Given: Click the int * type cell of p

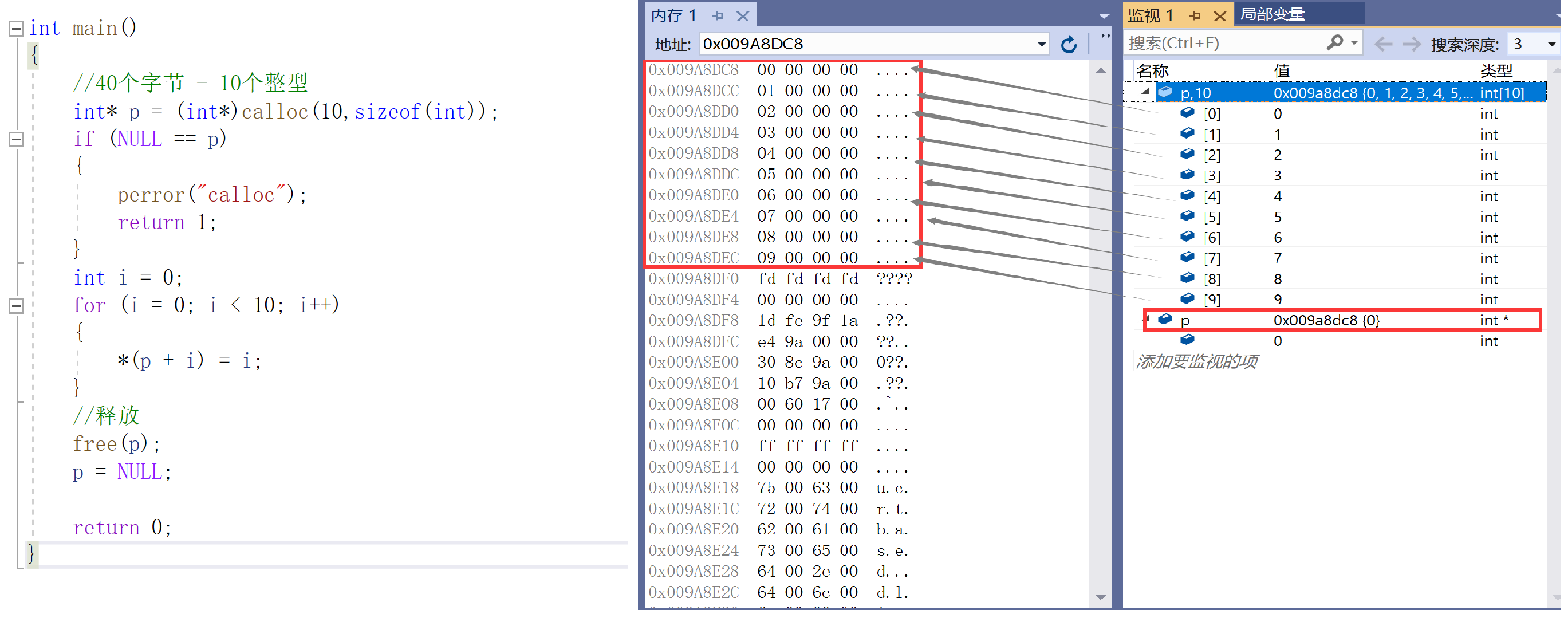Looking at the screenshot, I should 1494,320.
